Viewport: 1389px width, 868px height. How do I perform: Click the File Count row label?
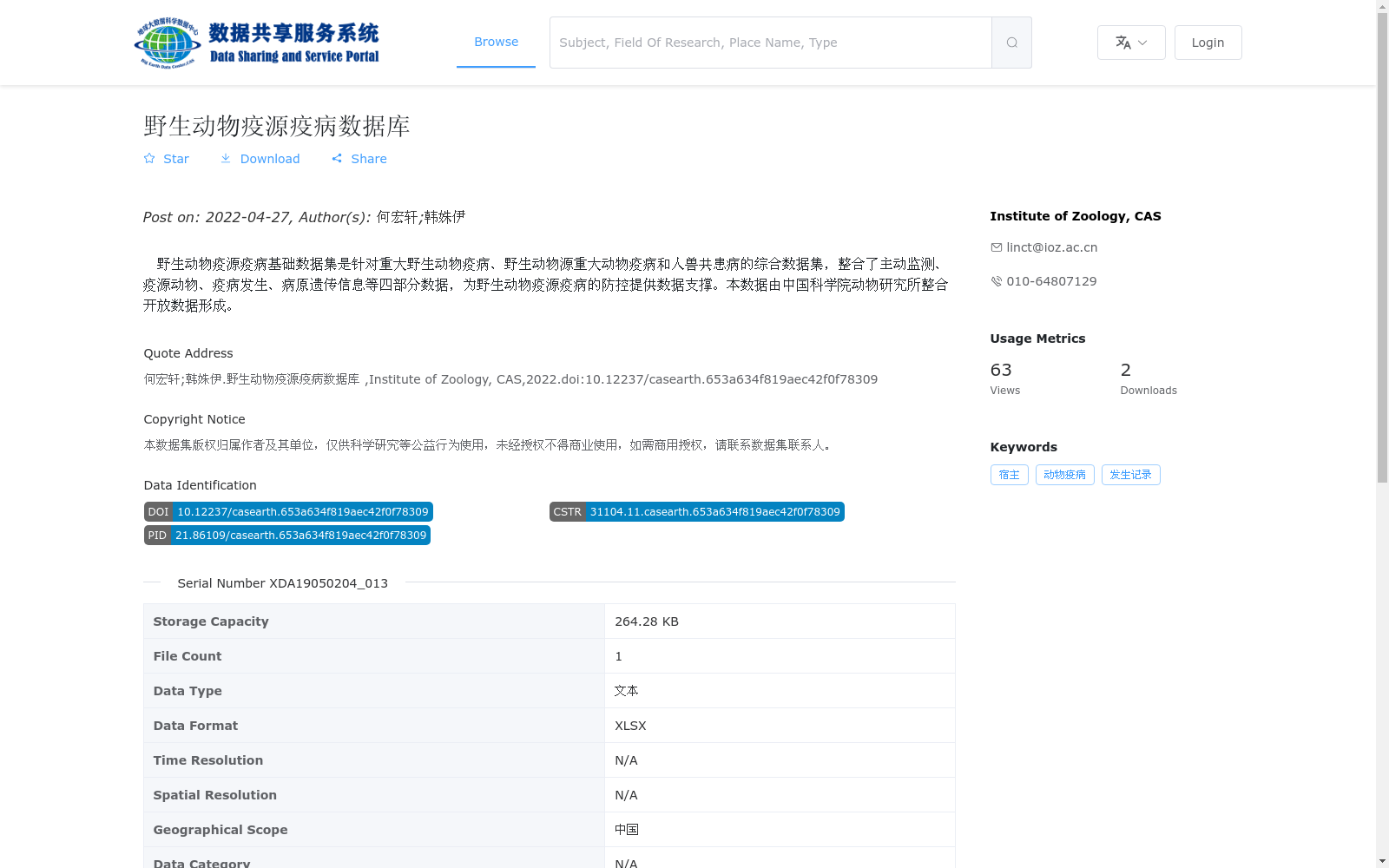188,656
